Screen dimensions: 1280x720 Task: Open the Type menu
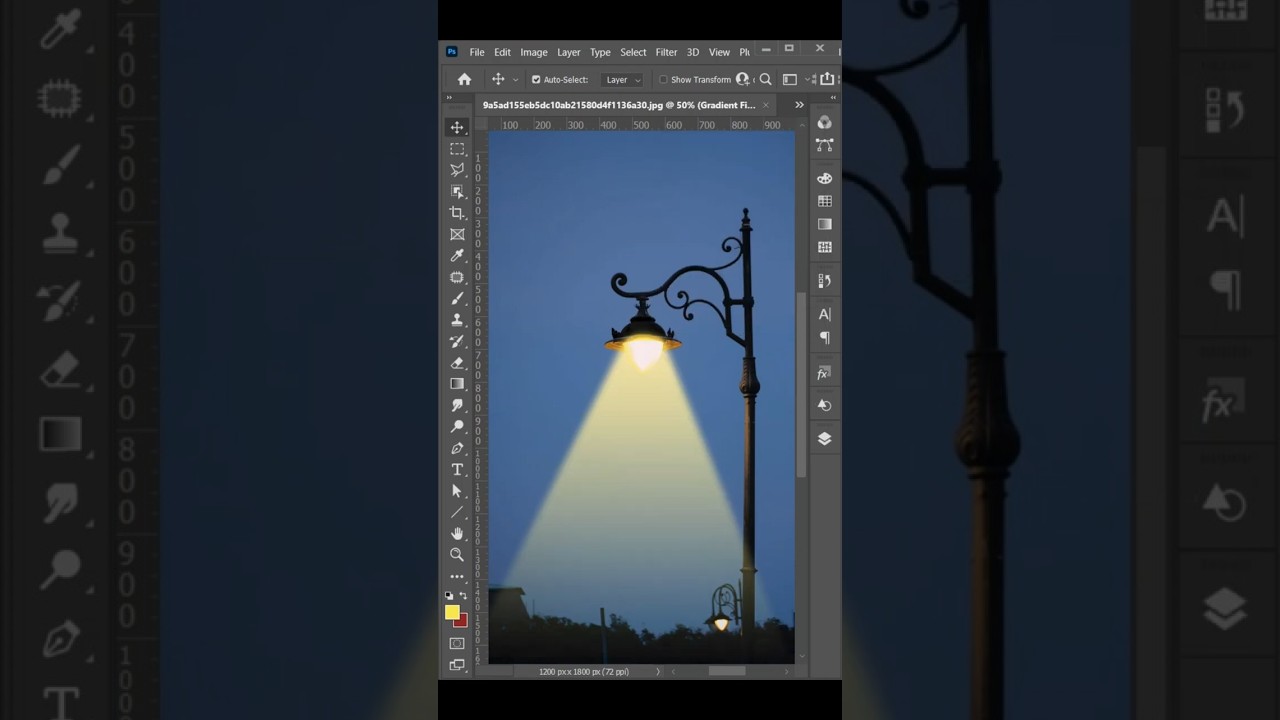600,52
